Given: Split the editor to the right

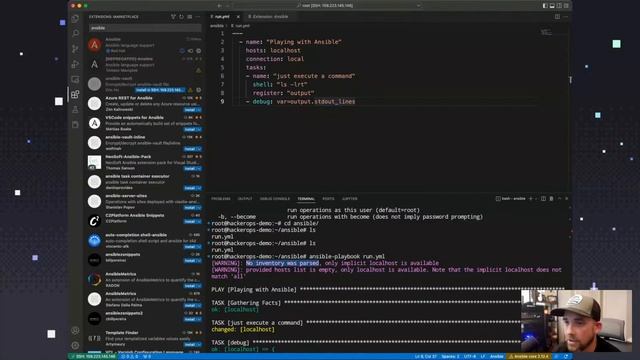Looking at the screenshot, I should (557, 17).
